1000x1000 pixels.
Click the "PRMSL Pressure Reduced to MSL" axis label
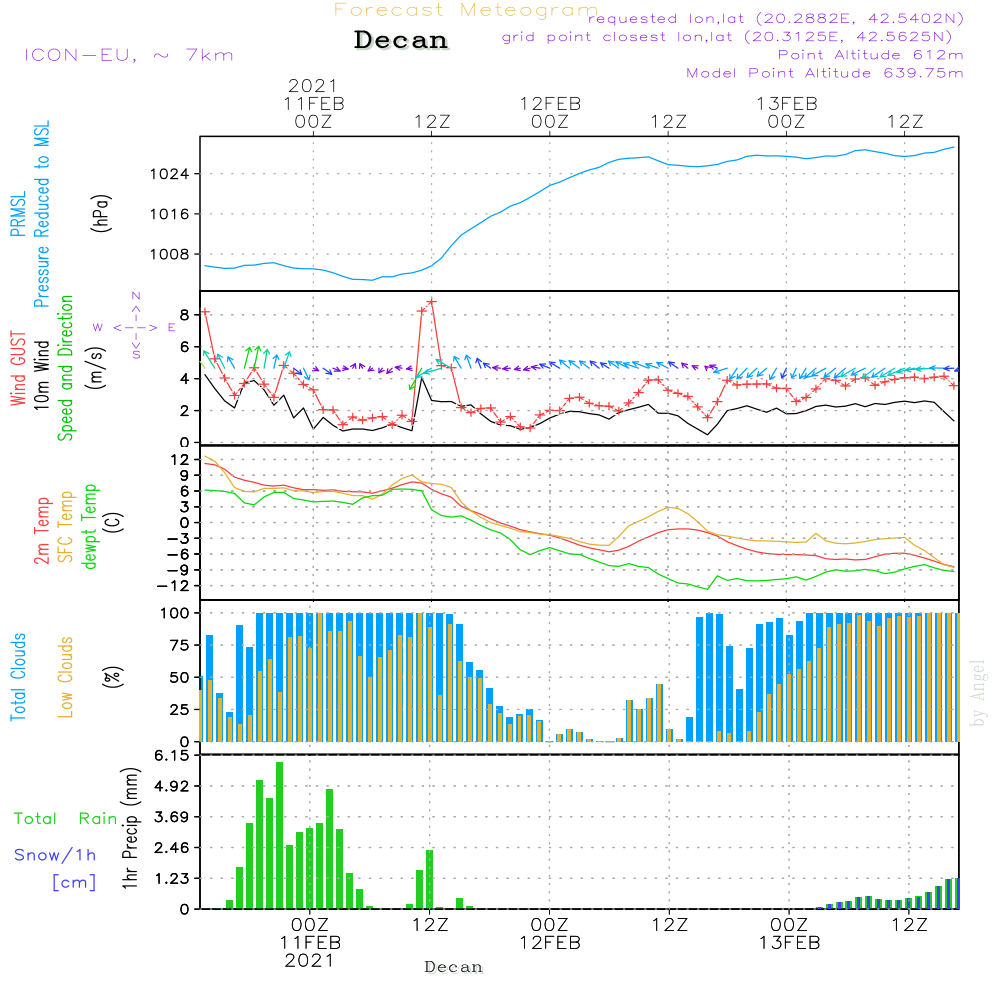coord(30,214)
